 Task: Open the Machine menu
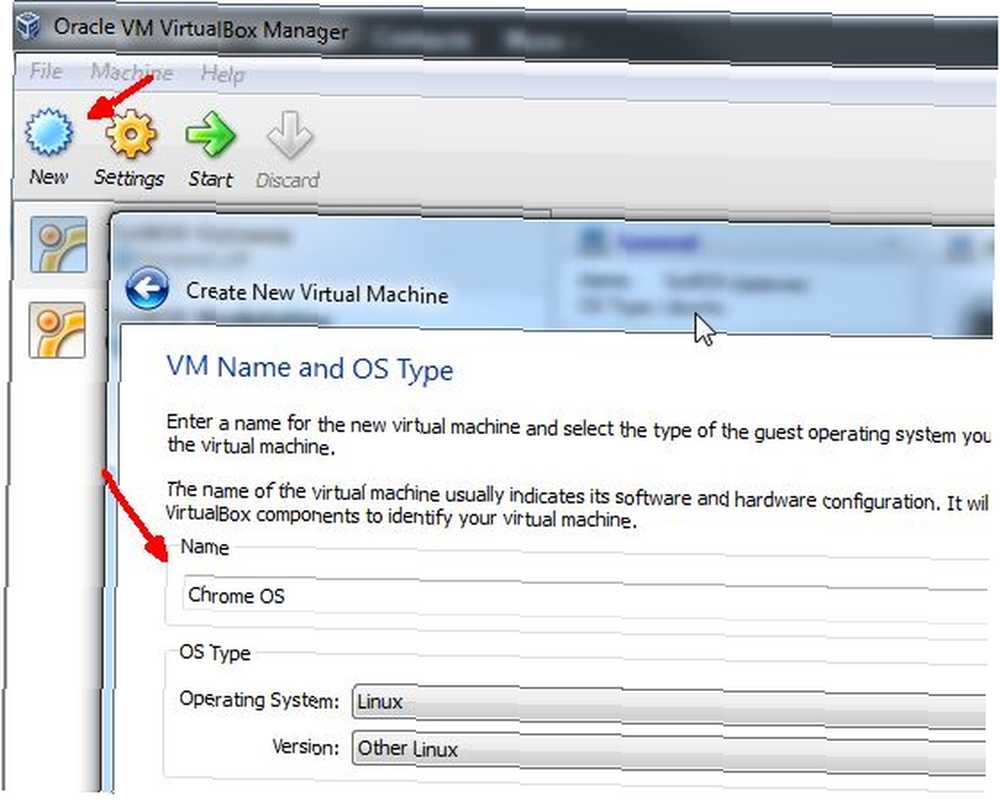pos(132,72)
